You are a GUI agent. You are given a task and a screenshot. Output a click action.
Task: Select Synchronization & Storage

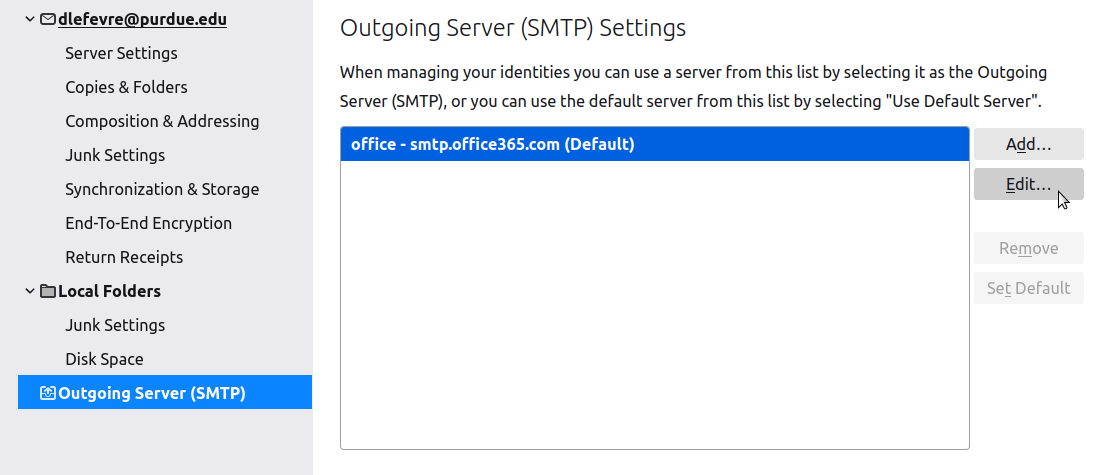click(x=162, y=189)
